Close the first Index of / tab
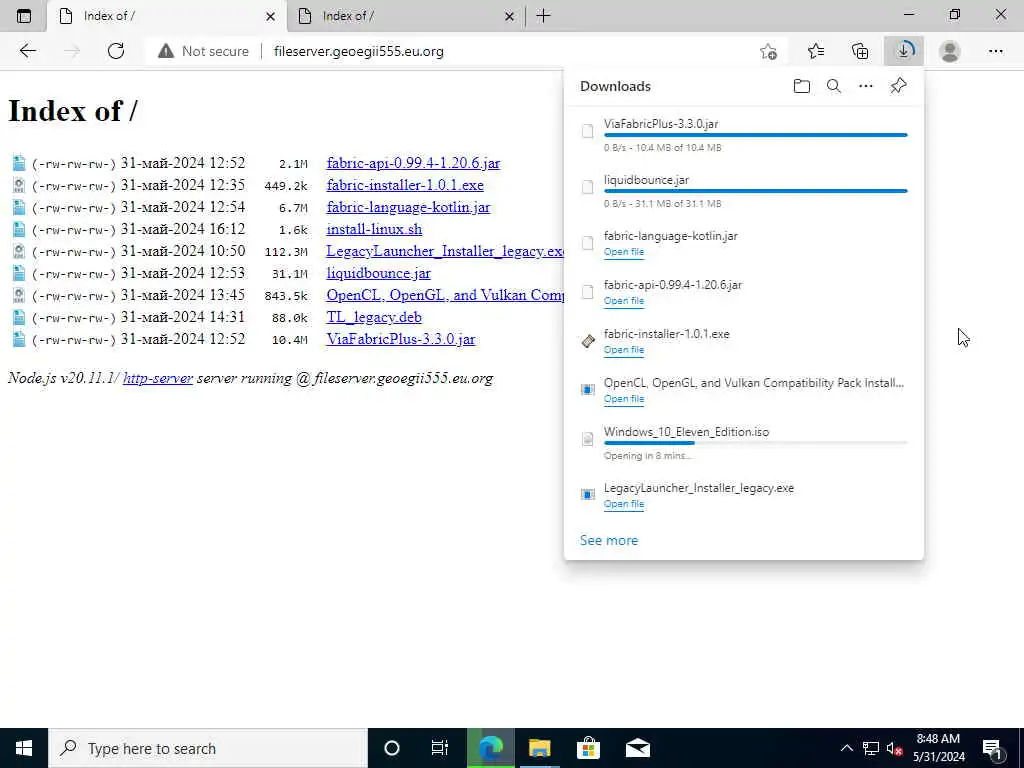Viewport: 1024px width, 768px height. point(270,16)
